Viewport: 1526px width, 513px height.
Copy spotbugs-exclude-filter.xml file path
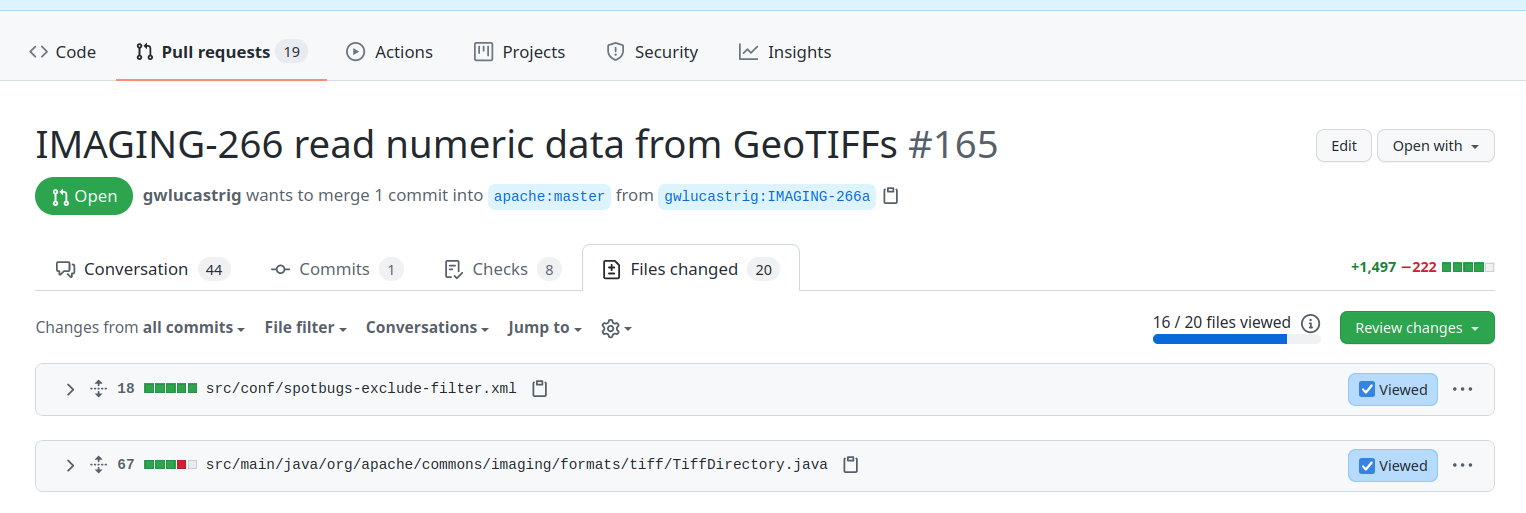point(540,388)
